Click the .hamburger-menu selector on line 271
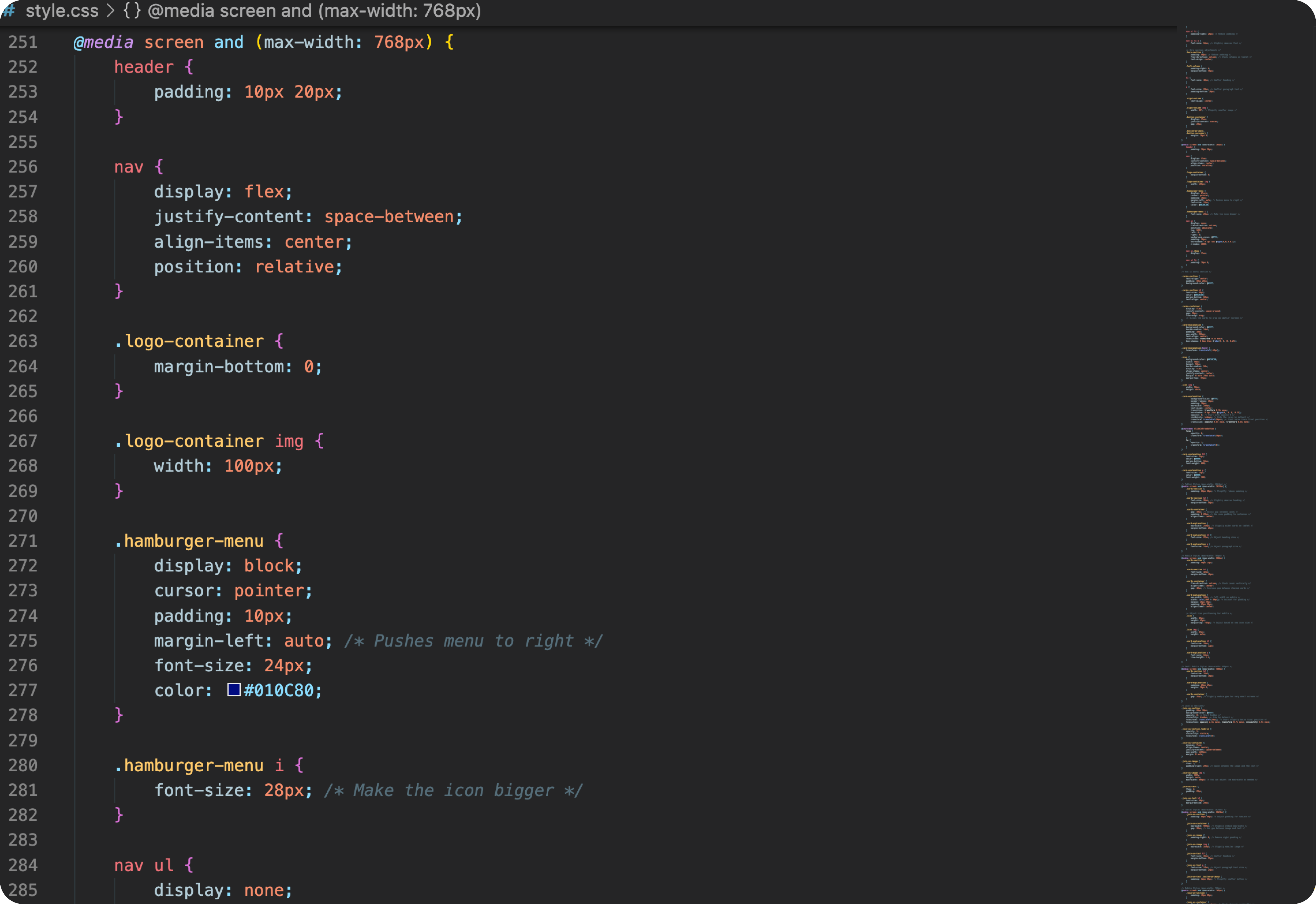 [189, 541]
